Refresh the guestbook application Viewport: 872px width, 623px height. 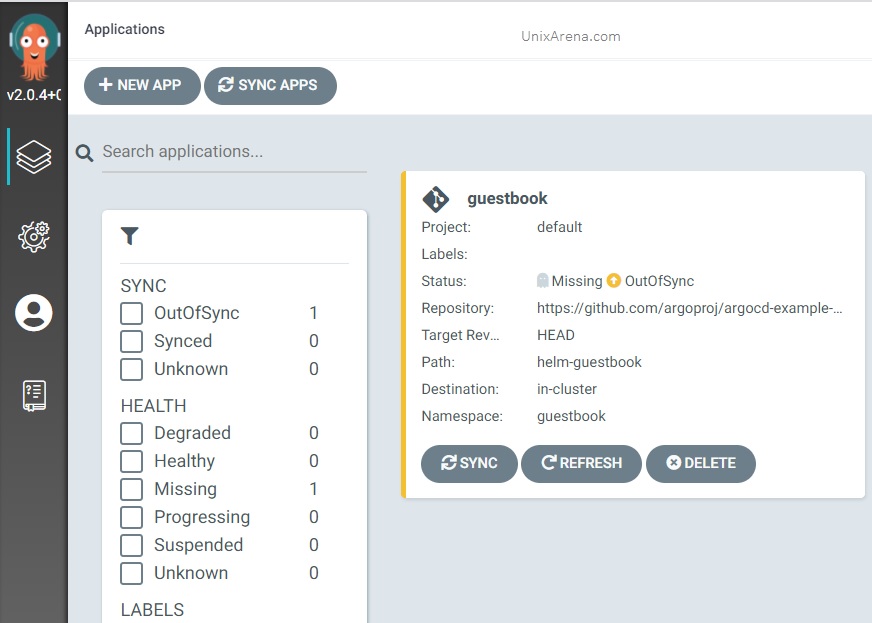[581, 463]
